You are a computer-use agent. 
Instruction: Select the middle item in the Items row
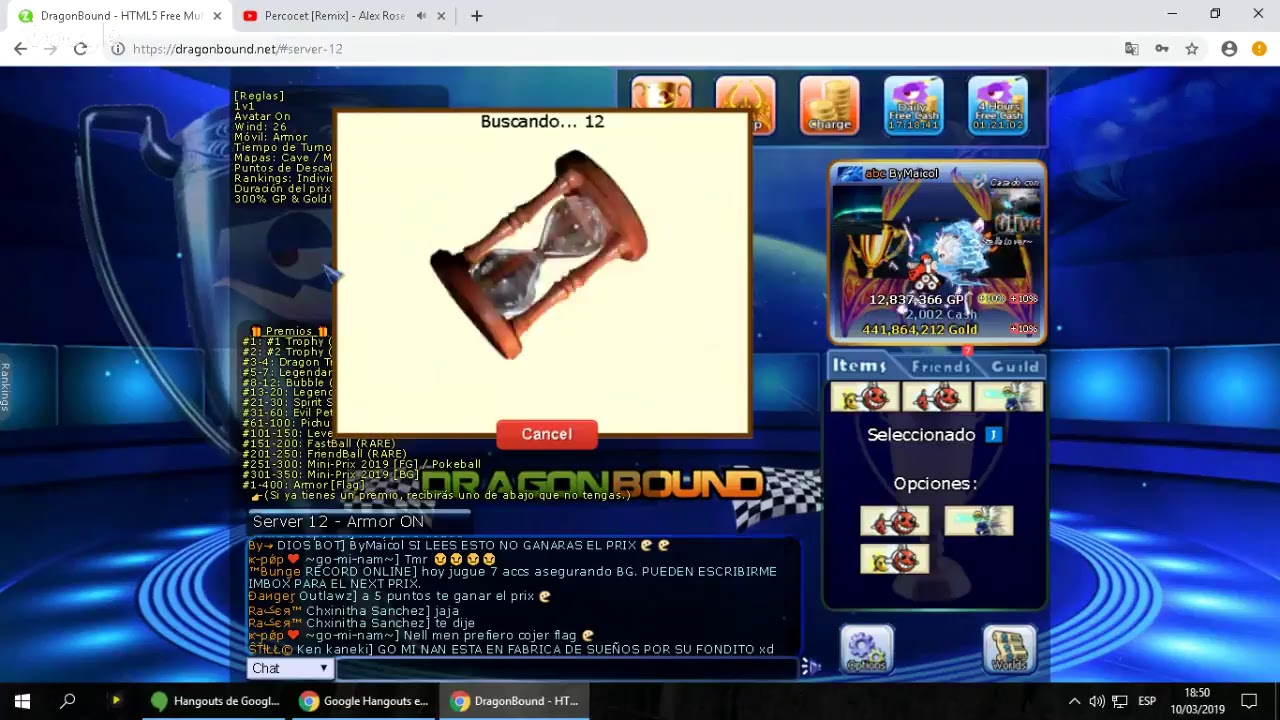(937, 398)
